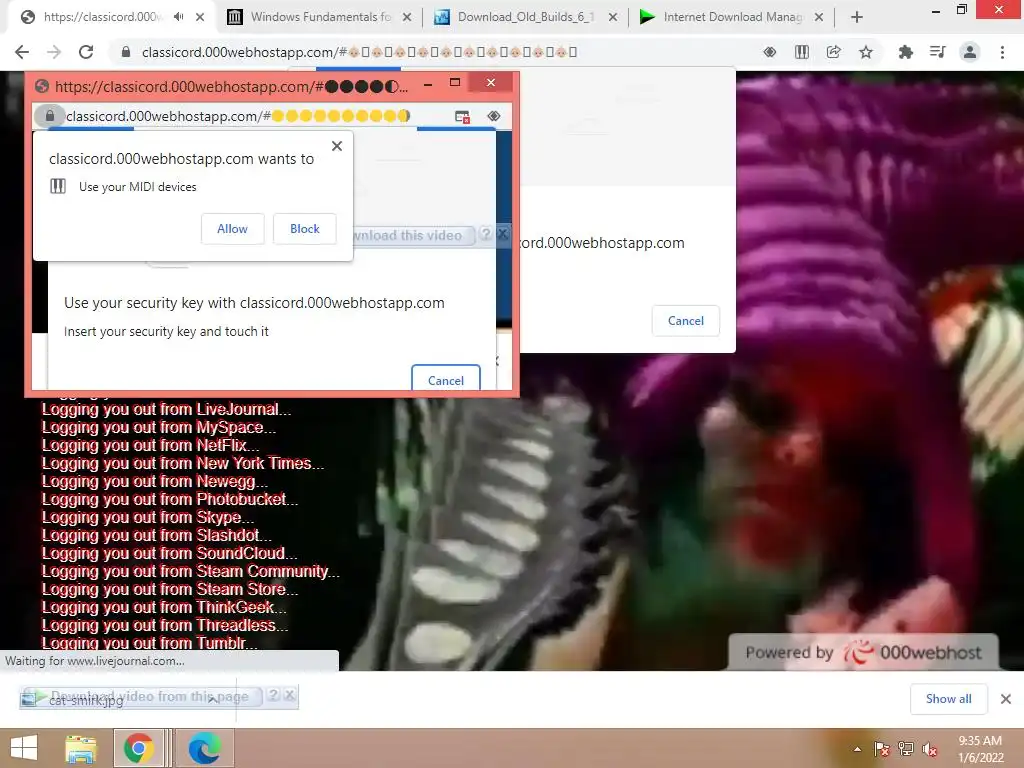Dismiss the MIDI permission prompt
The image size is (1024, 768).
337,146
